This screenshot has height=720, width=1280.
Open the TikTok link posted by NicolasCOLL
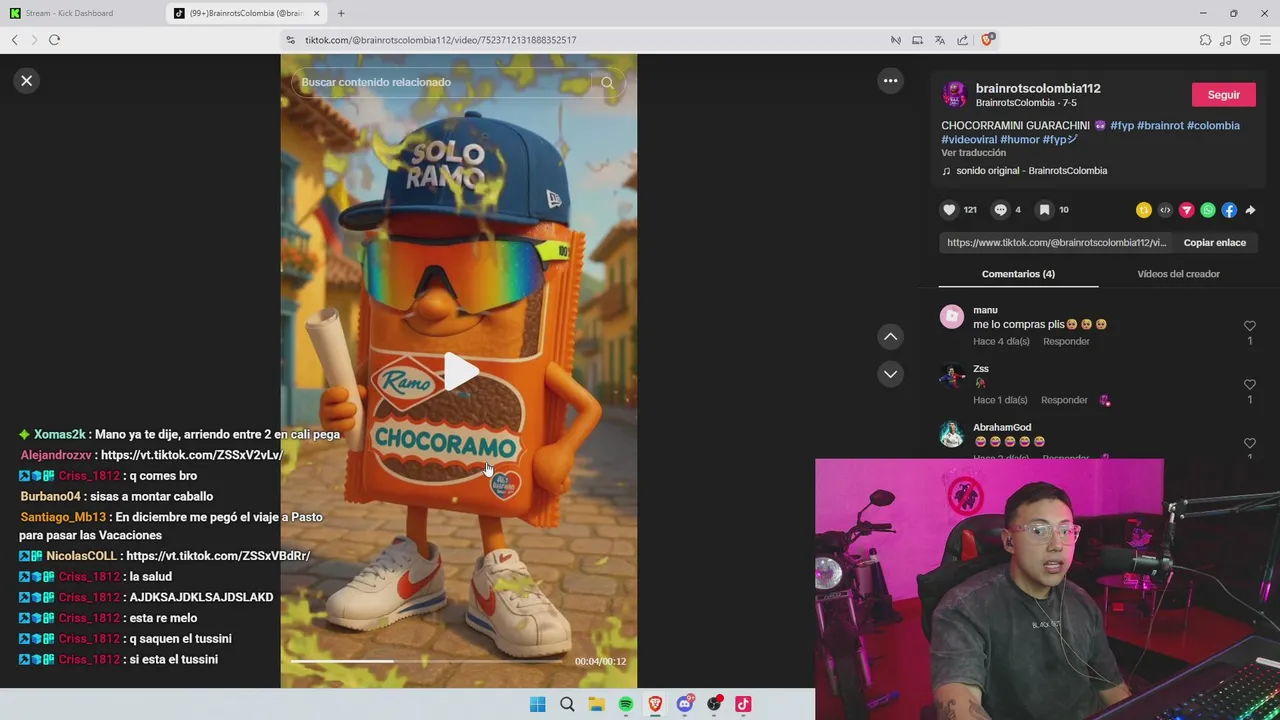click(x=218, y=556)
